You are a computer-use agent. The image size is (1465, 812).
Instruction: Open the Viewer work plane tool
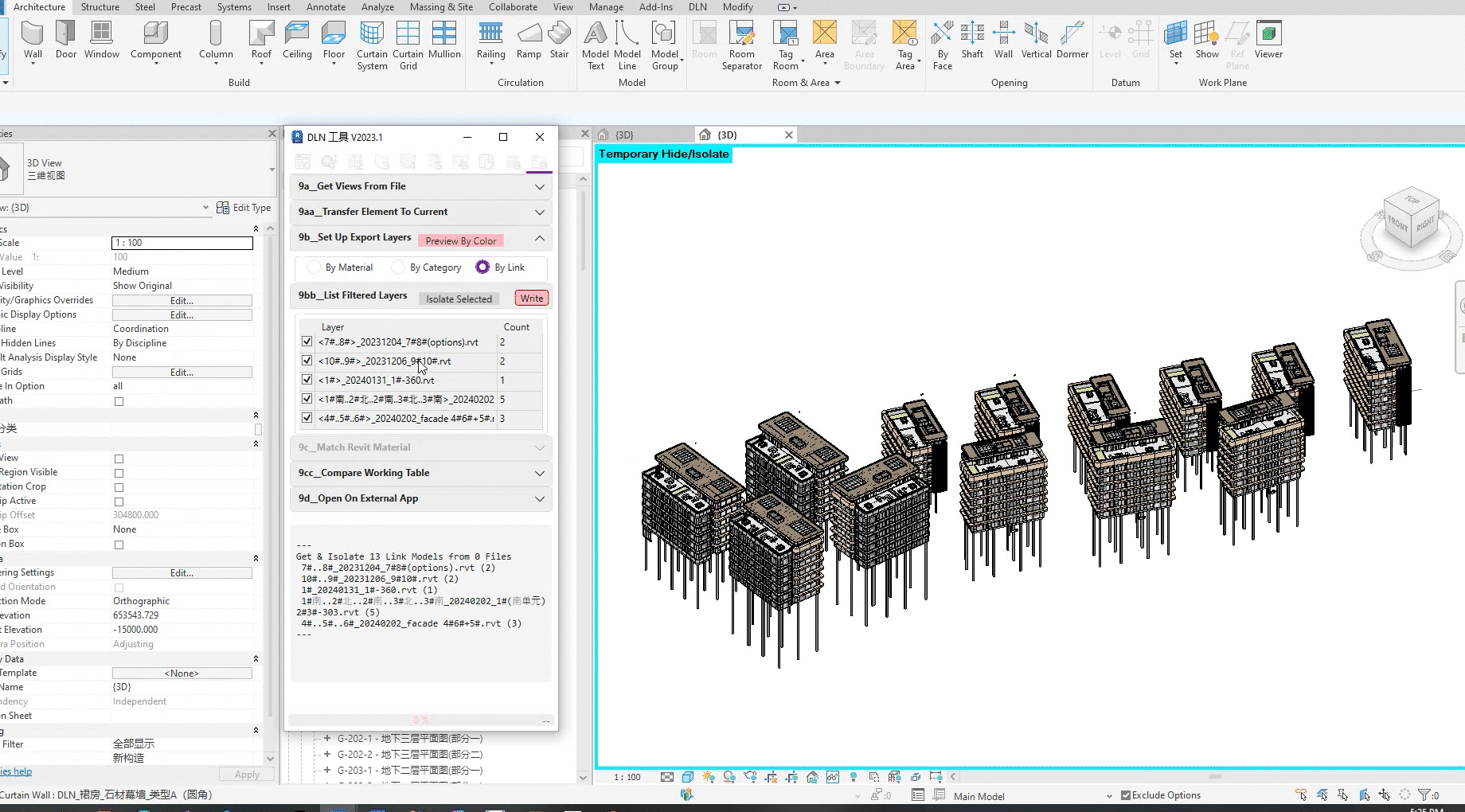point(1268,41)
